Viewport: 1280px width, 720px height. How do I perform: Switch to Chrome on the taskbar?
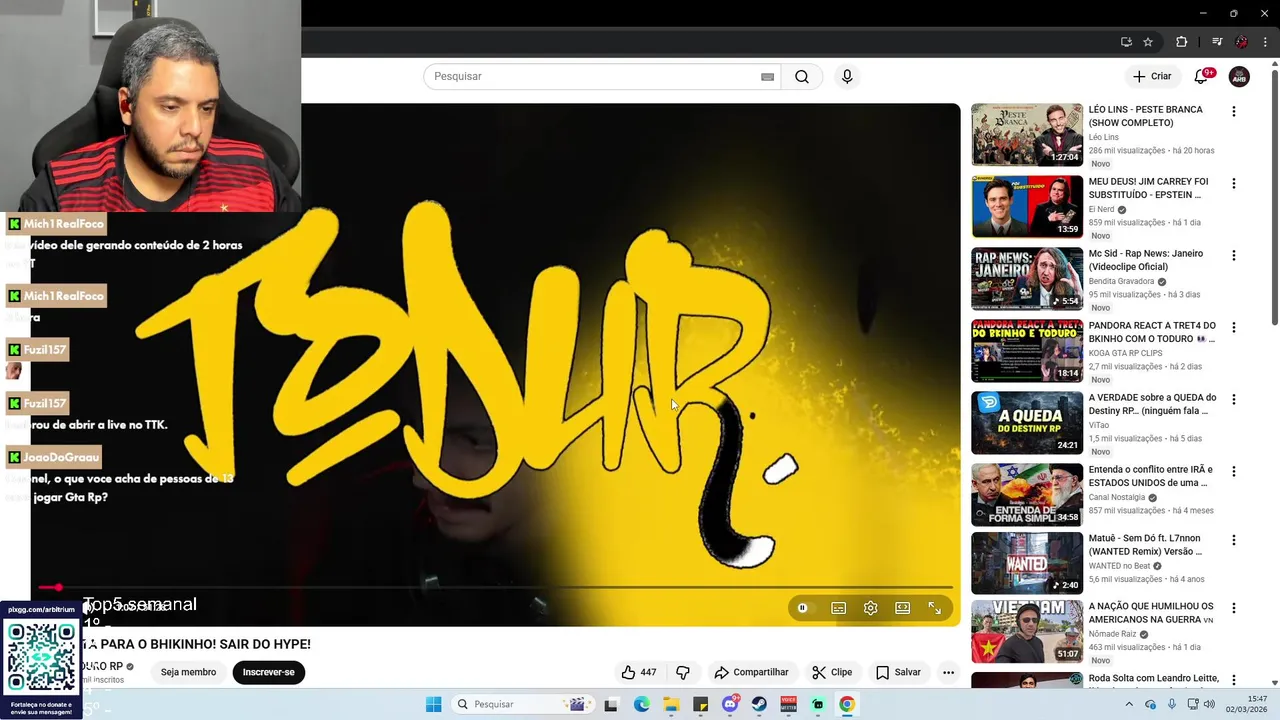(847, 704)
